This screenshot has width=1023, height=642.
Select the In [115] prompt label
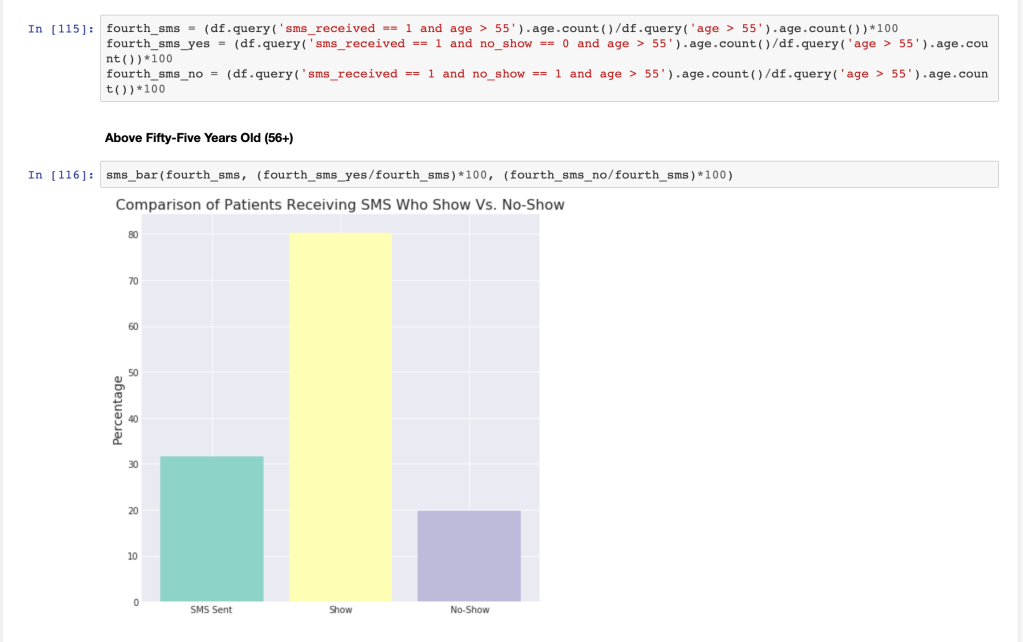point(61,29)
